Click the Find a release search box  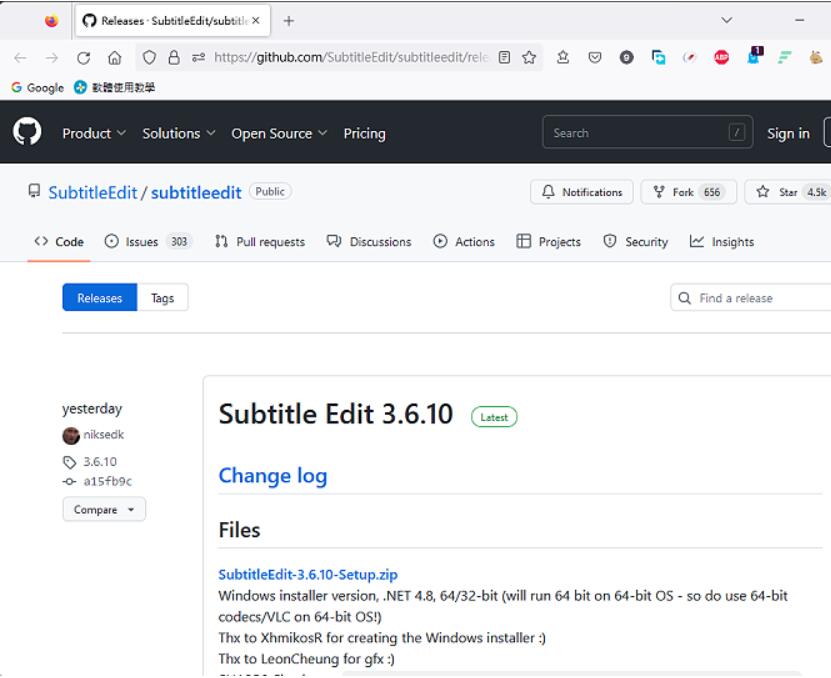[x=750, y=298]
